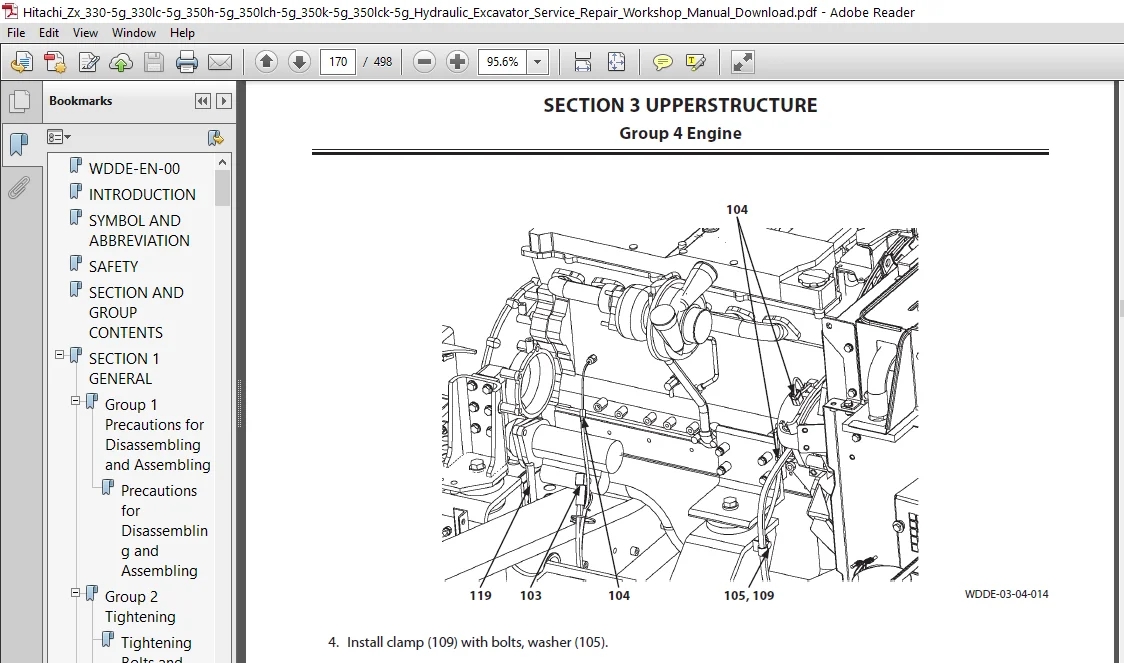Click find current bookmark icon
Screen dimensions: 1124x663
[x=215, y=138]
